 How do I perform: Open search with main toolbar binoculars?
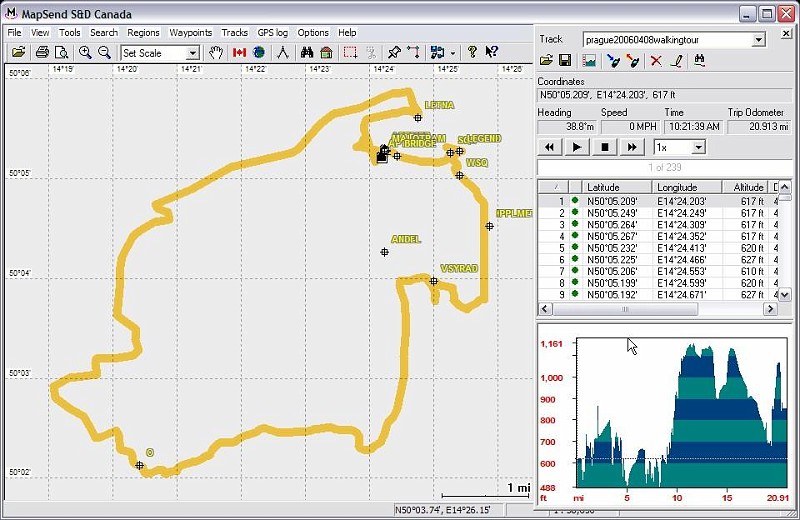307,52
